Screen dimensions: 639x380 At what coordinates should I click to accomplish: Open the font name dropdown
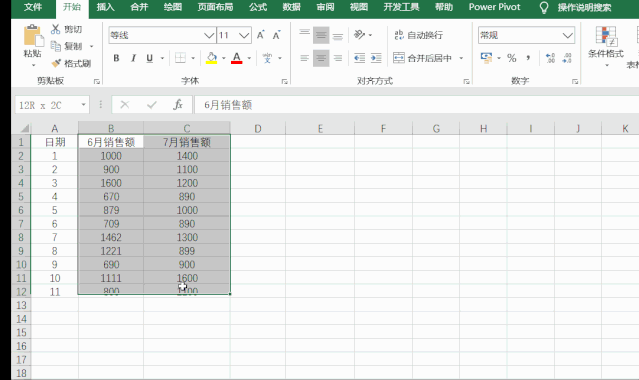(209, 35)
